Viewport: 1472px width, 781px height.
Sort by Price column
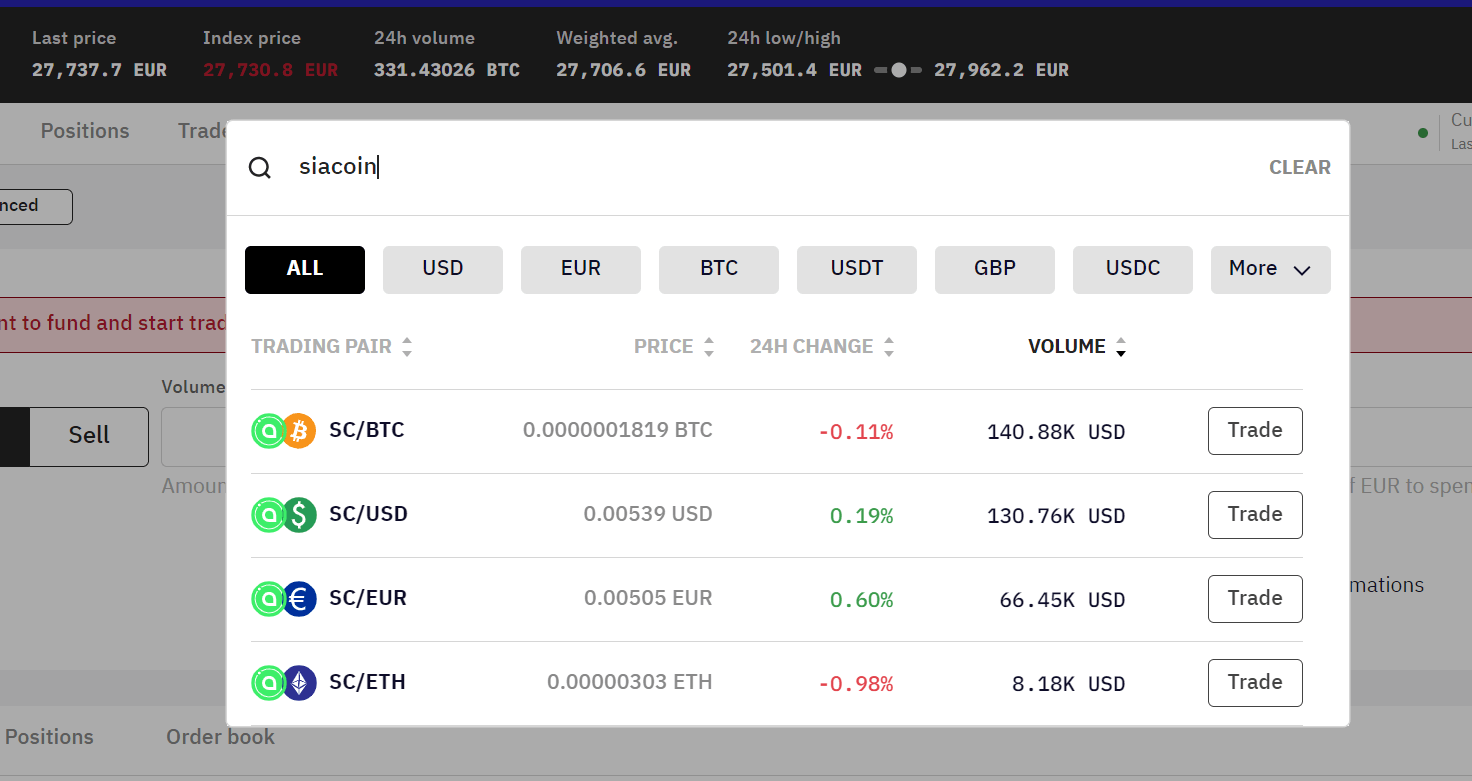click(x=674, y=347)
